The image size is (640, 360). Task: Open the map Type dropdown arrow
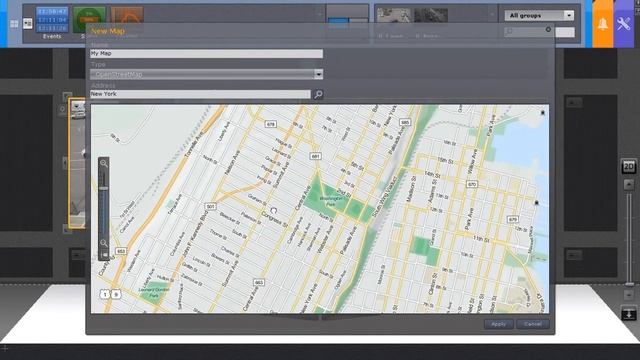tap(318, 74)
